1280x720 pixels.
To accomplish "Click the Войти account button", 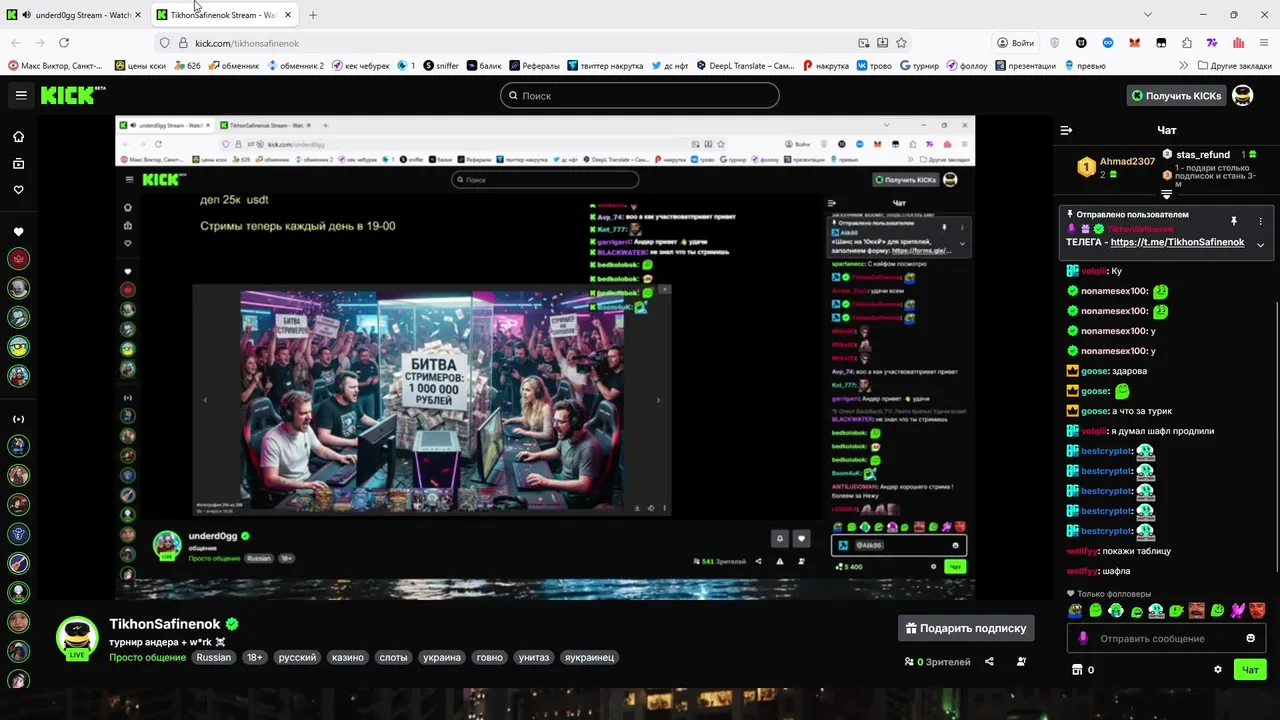I will point(1016,43).
